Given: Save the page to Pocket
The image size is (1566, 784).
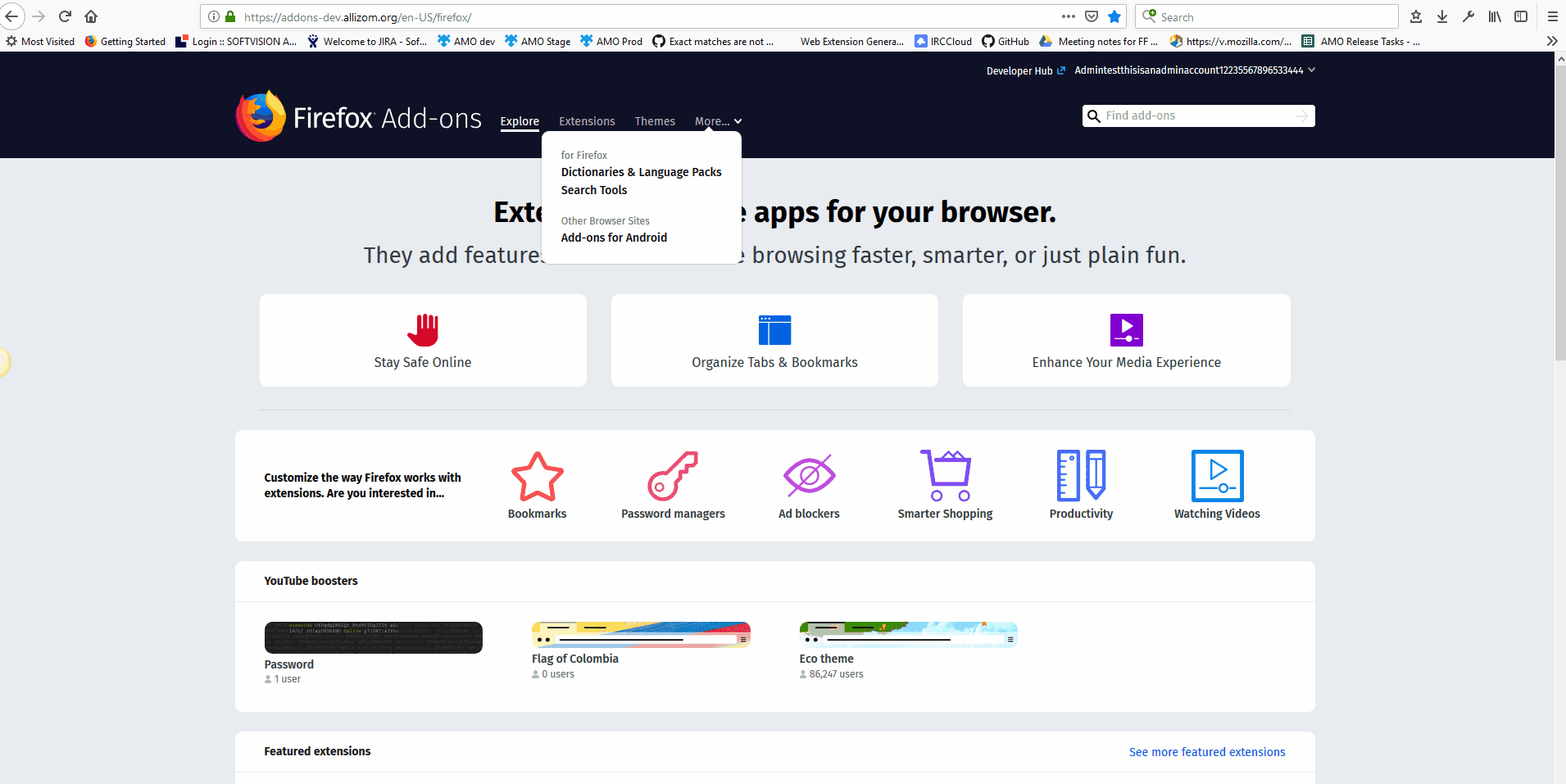Looking at the screenshot, I should point(1092,16).
